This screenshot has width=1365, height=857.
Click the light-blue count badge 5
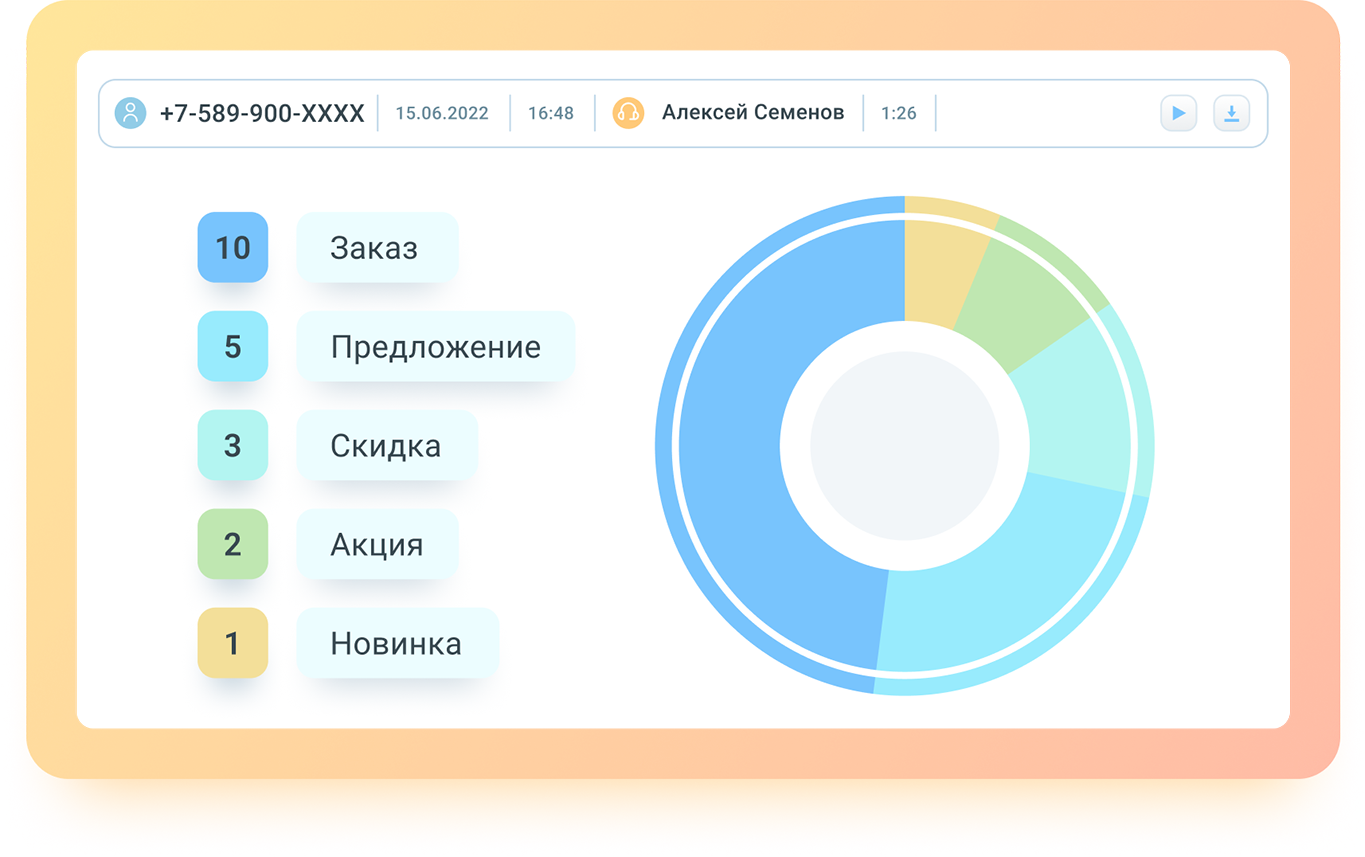pos(233,346)
